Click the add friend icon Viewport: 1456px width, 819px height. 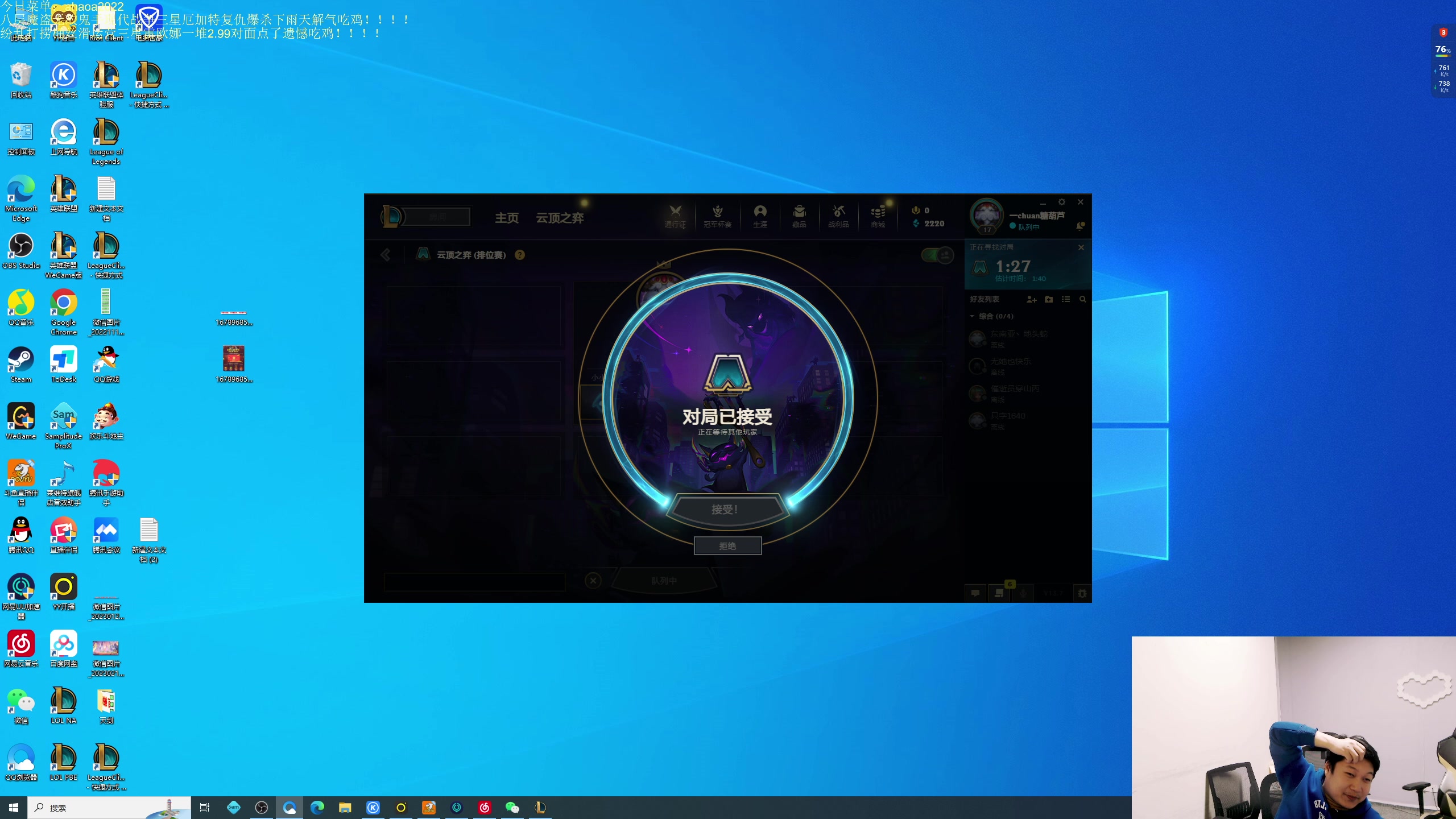pyautogui.click(x=1032, y=299)
